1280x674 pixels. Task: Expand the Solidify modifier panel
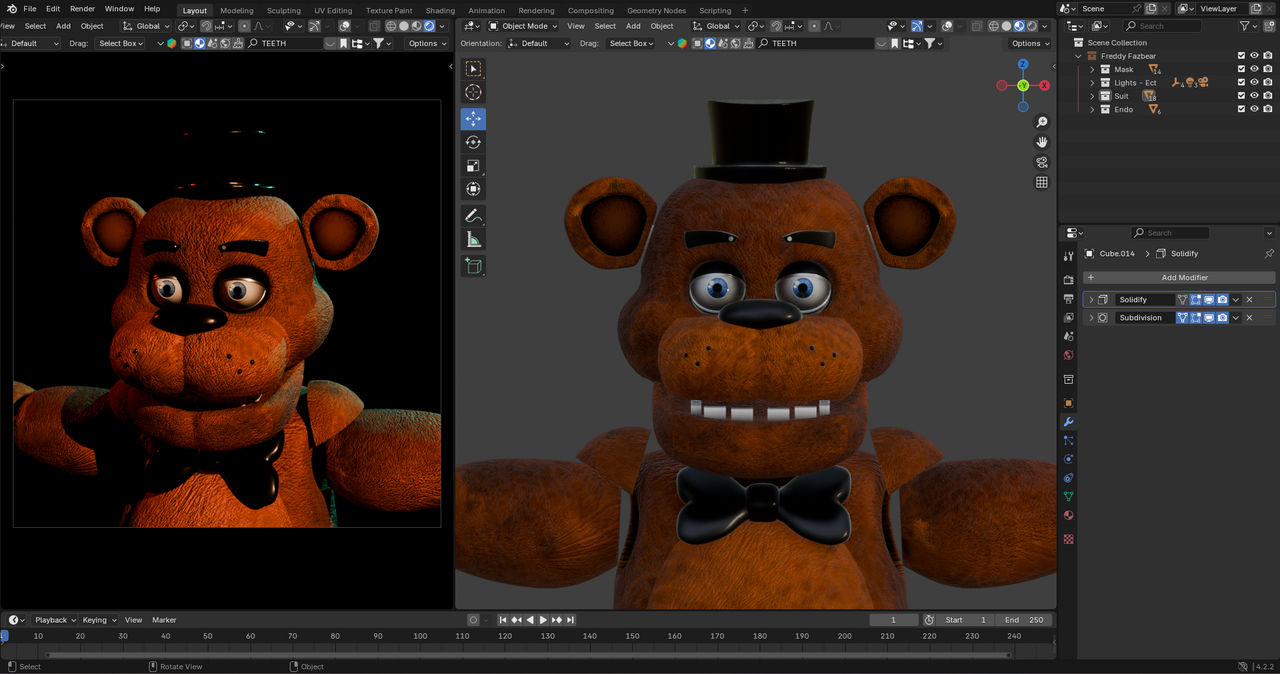point(1090,300)
